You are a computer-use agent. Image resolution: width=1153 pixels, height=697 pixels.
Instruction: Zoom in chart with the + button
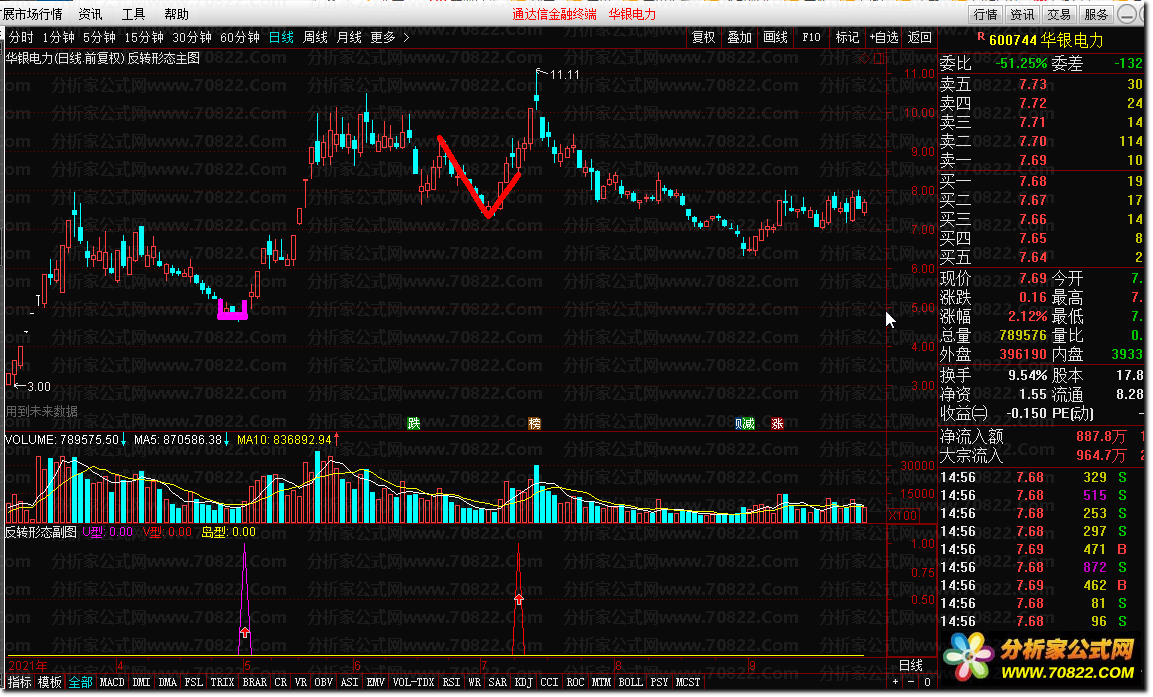click(895, 682)
